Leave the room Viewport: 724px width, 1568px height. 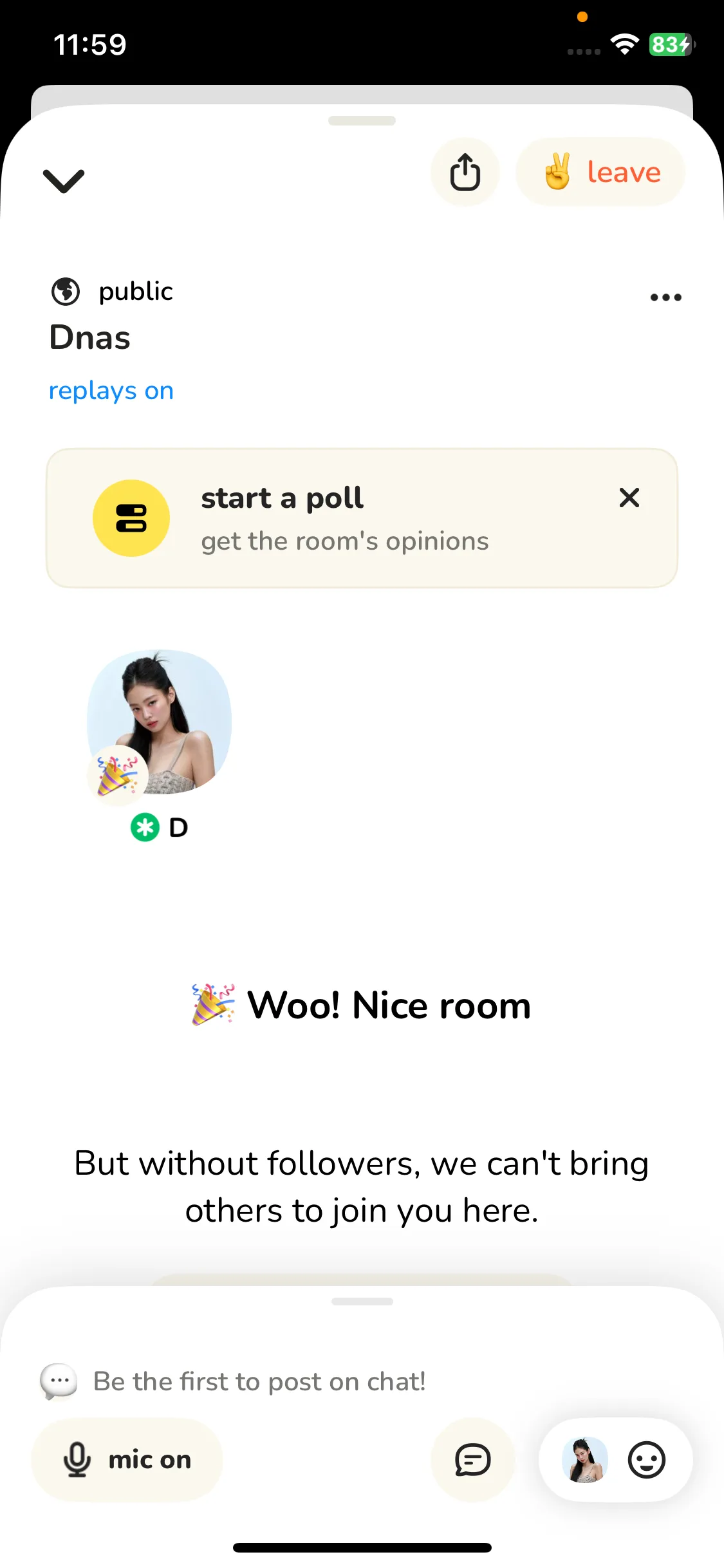[x=600, y=172]
